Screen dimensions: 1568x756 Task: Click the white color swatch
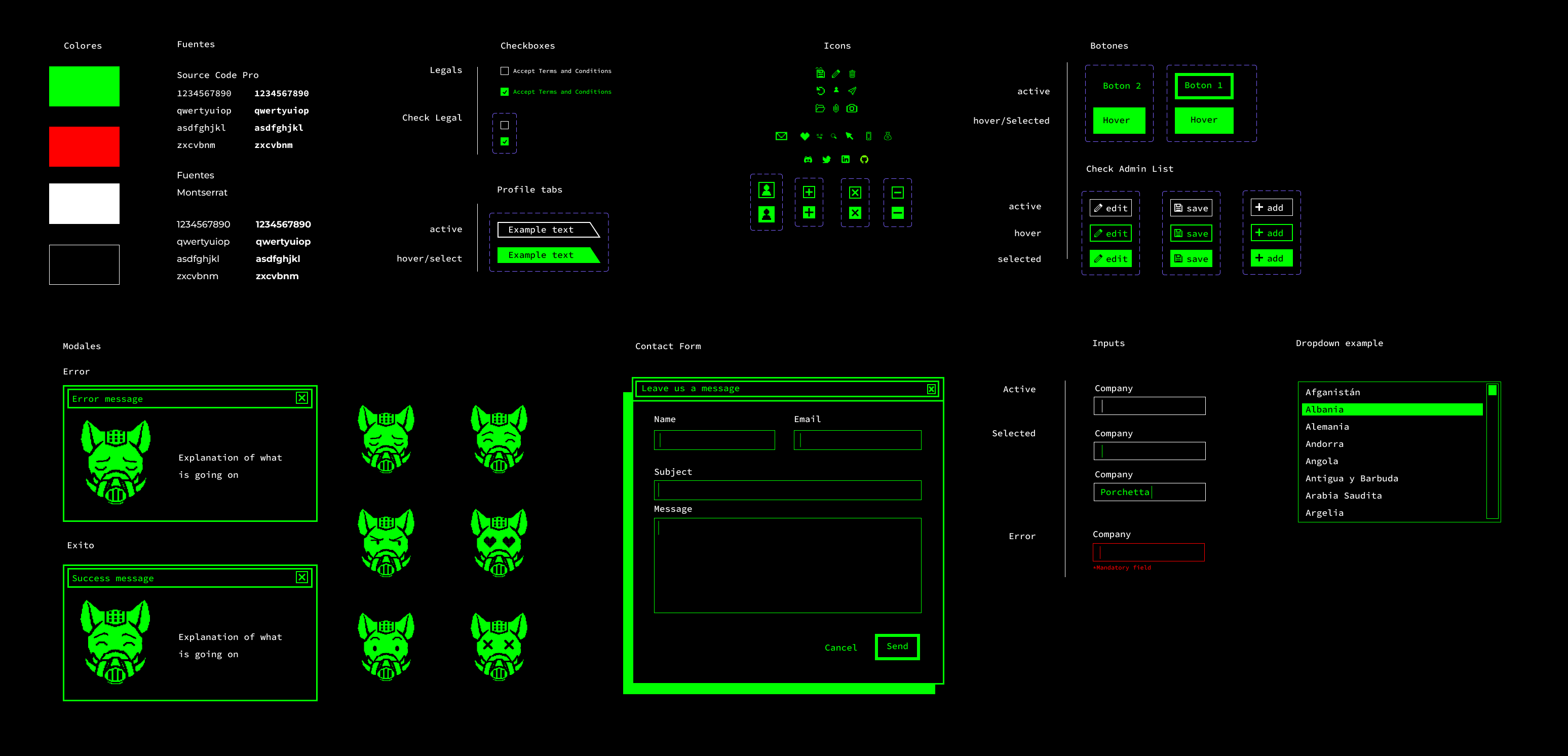85,204
